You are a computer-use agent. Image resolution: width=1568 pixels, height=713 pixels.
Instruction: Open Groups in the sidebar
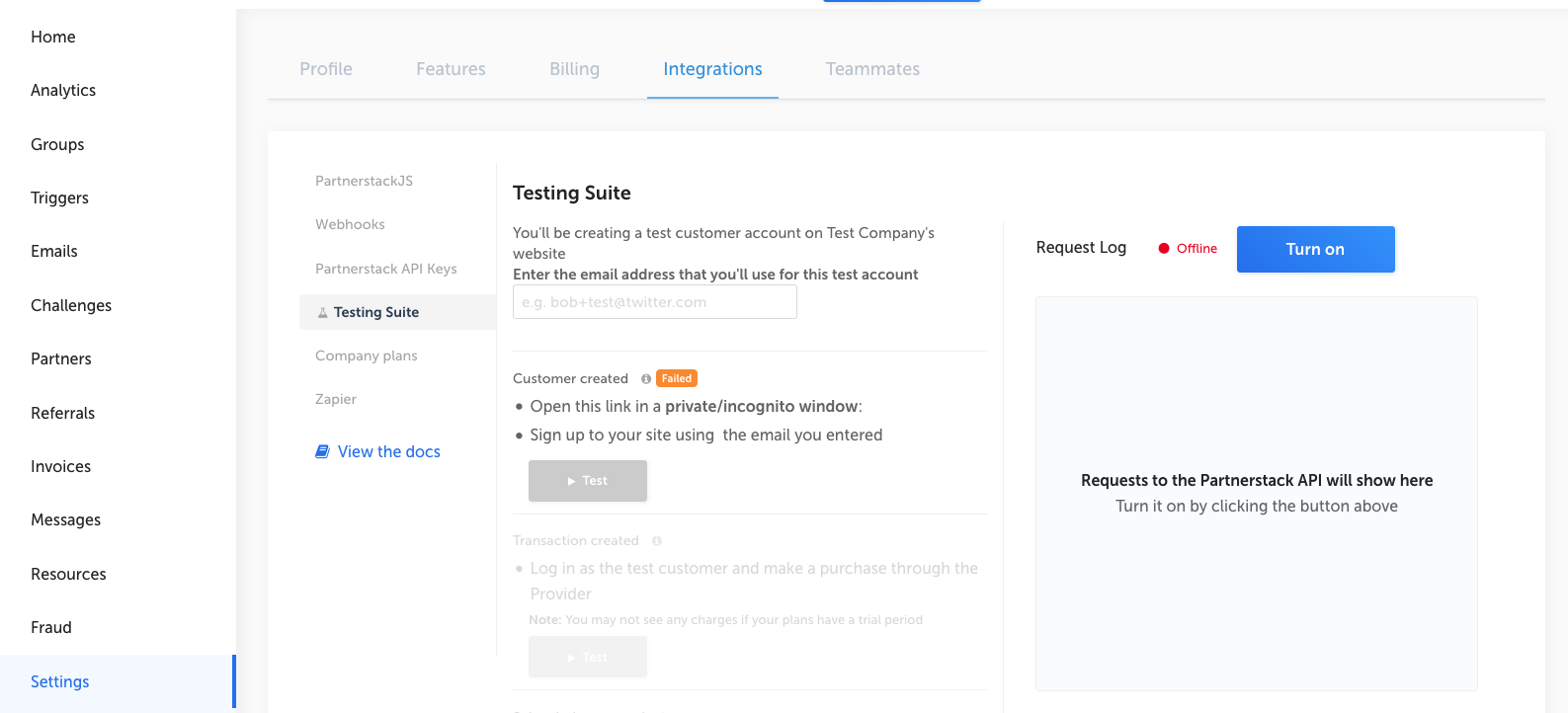tap(57, 144)
